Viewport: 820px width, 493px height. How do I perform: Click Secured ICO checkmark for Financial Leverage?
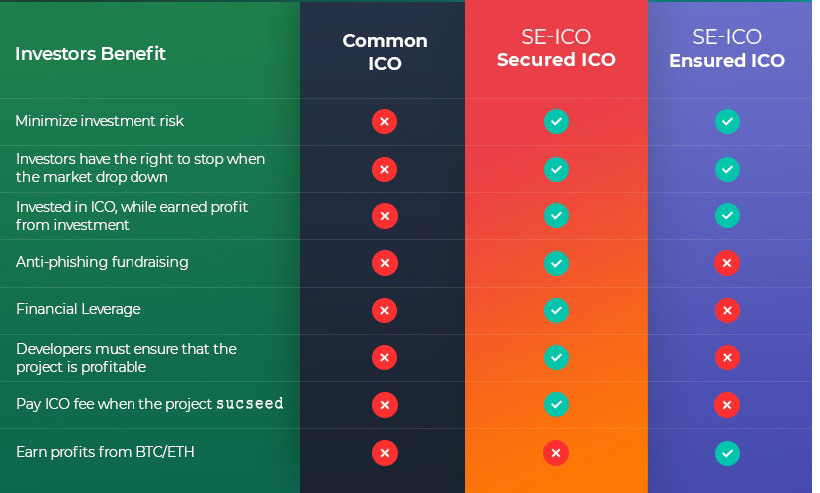click(556, 310)
